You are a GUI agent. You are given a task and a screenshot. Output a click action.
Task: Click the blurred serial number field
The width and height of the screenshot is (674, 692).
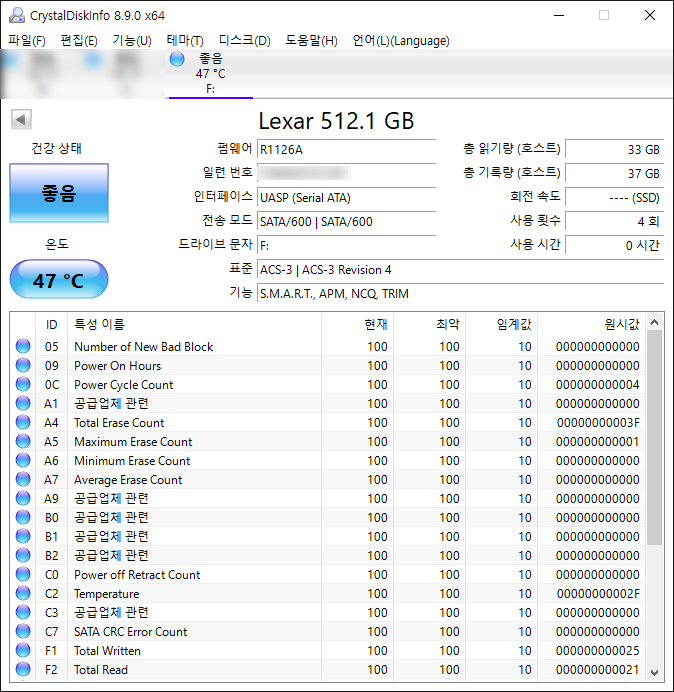coord(346,173)
